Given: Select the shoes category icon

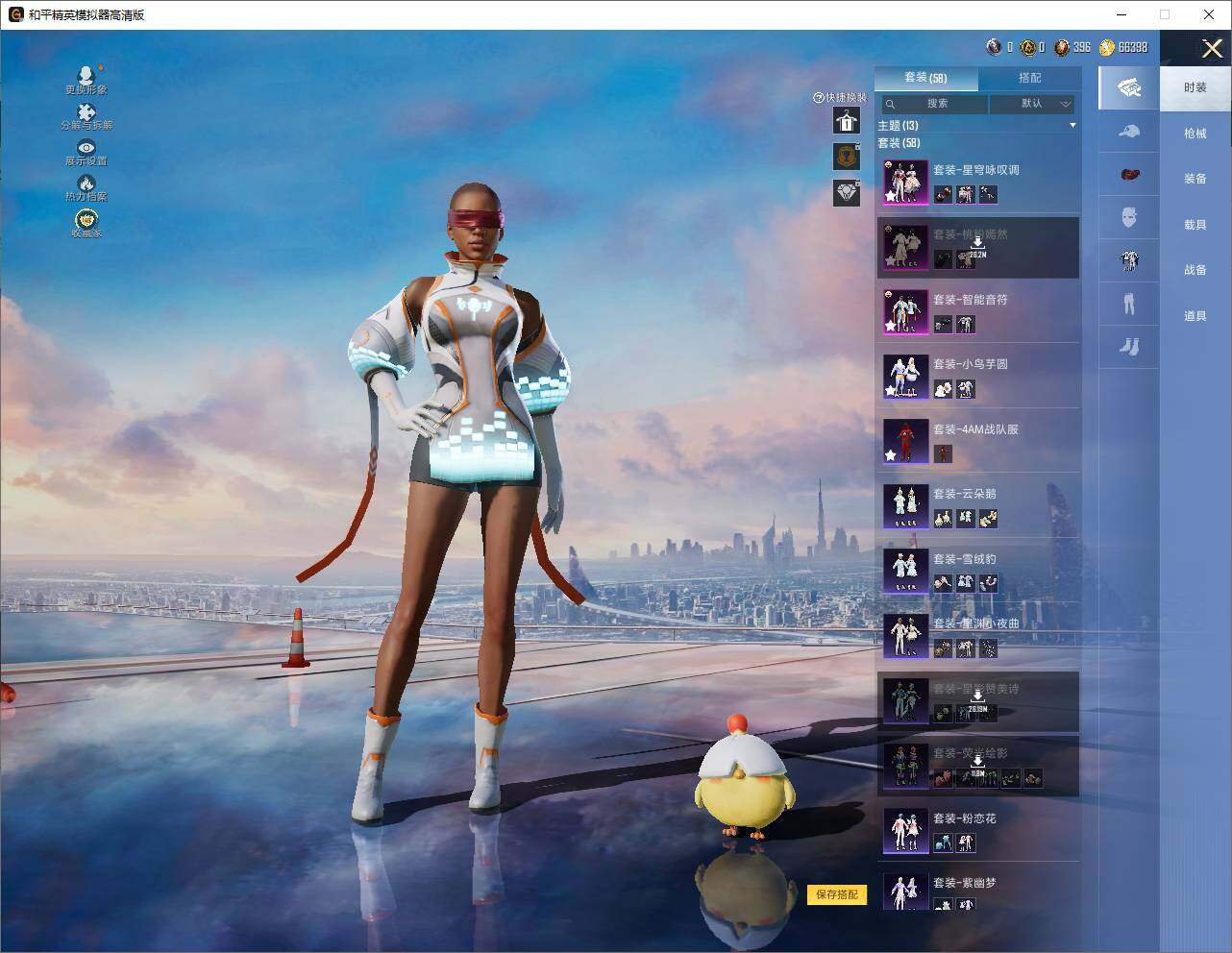Looking at the screenshot, I should (x=1129, y=346).
